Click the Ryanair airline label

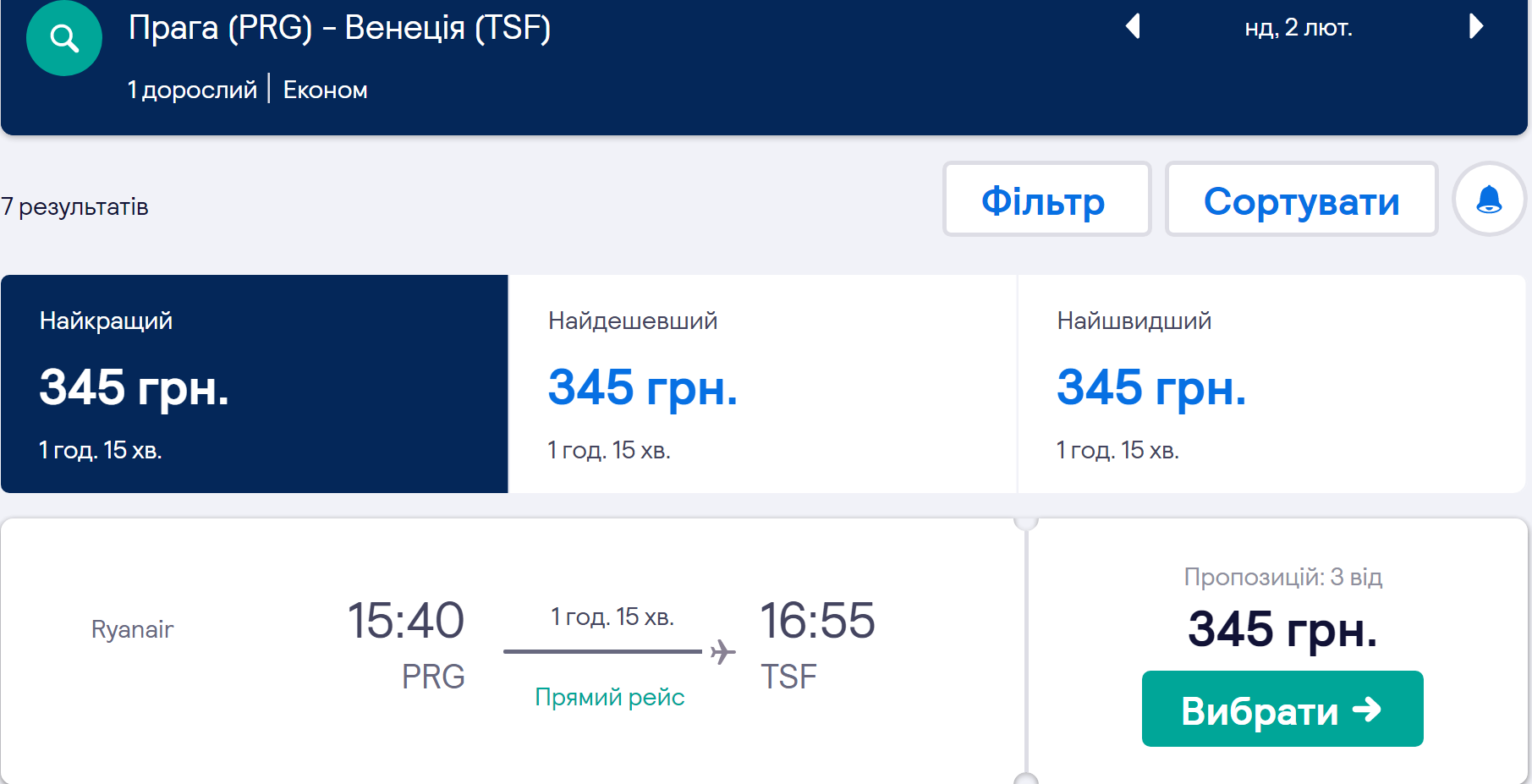point(132,629)
